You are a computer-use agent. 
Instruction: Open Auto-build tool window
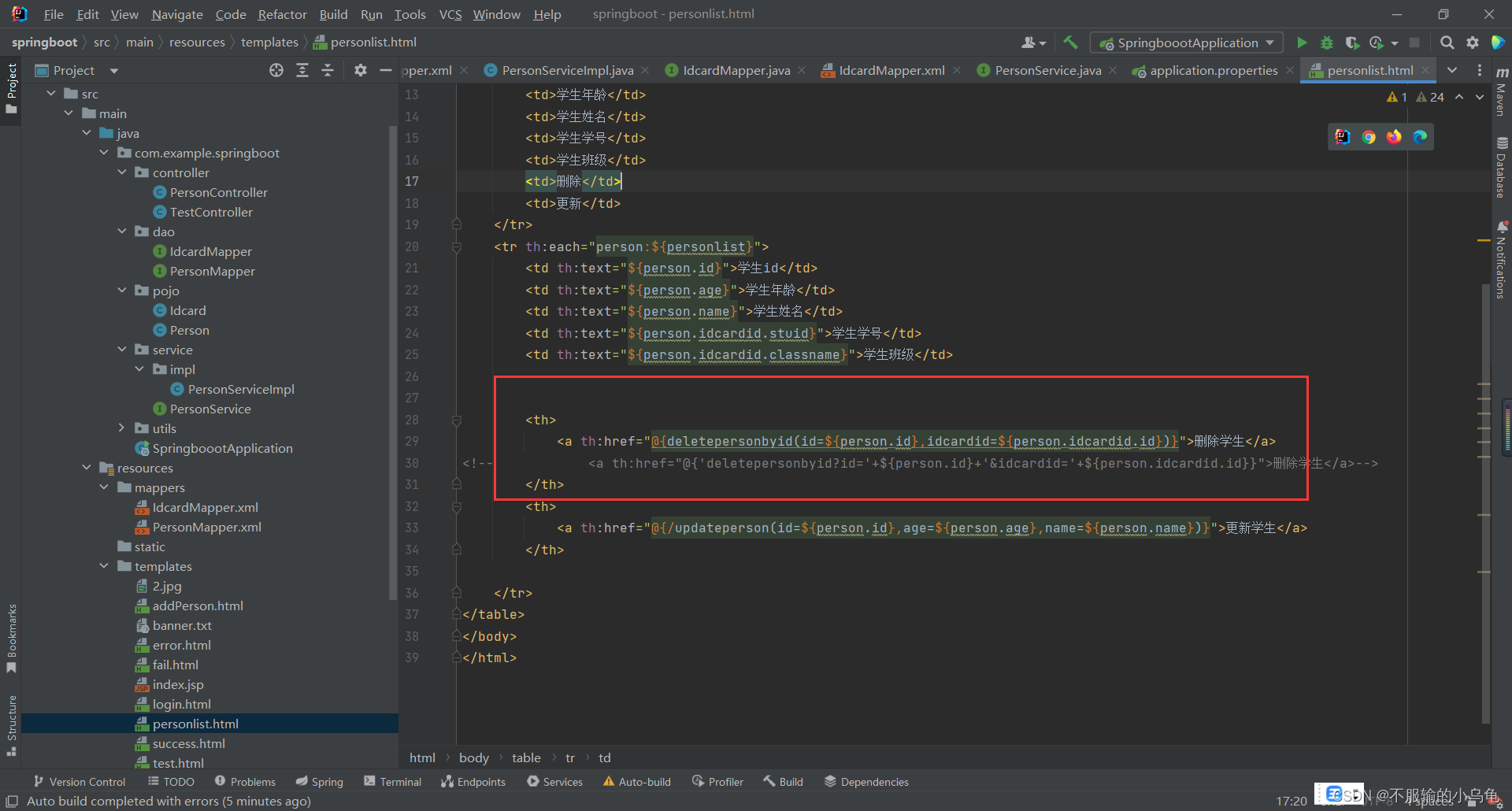(637, 782)
